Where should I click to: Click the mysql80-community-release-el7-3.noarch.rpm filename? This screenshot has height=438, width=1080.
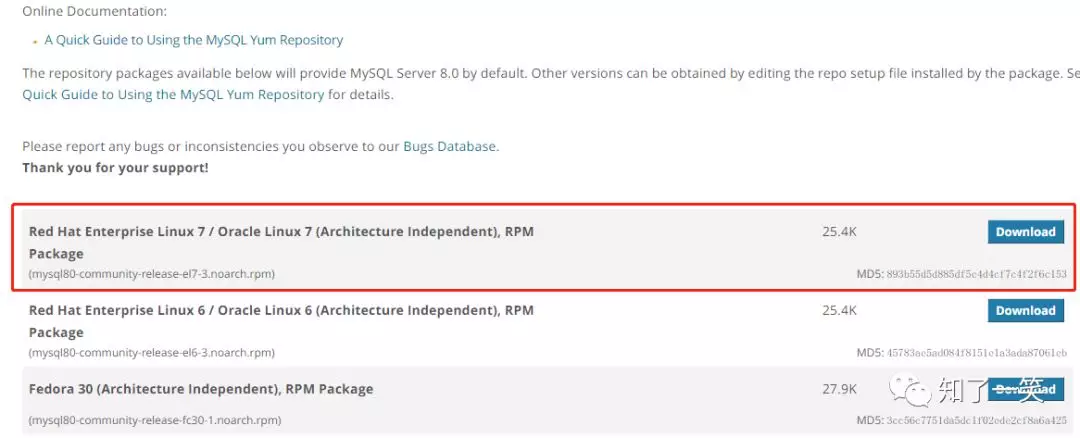[152, 273]
